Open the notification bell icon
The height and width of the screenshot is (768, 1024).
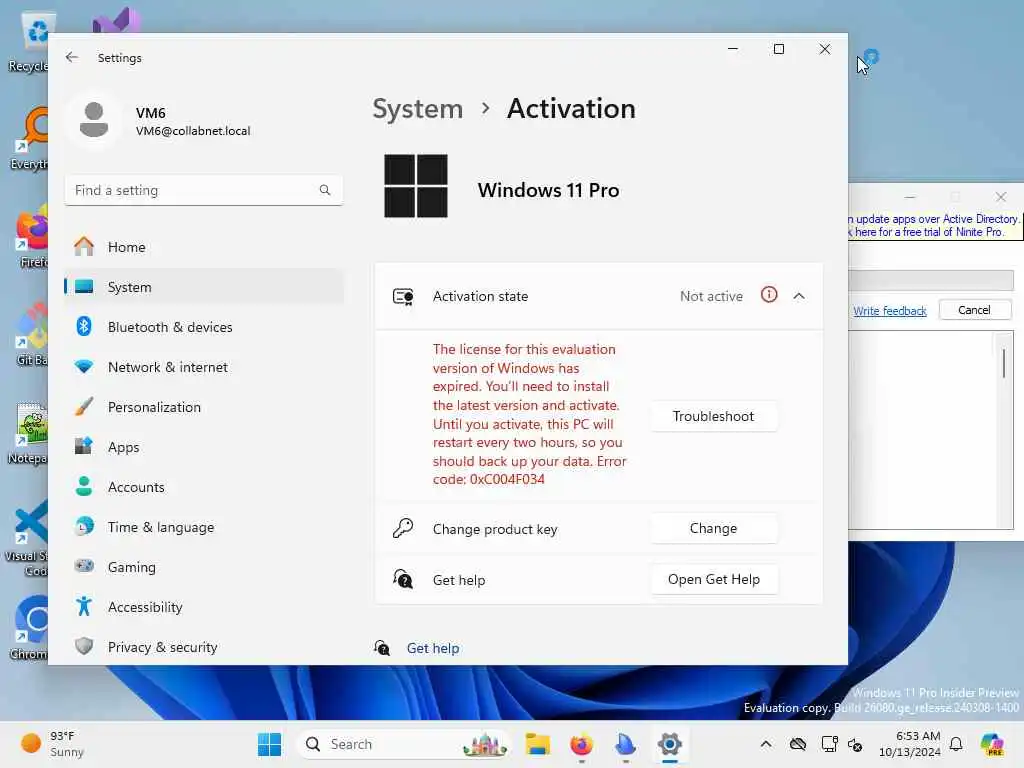(956, 744)
